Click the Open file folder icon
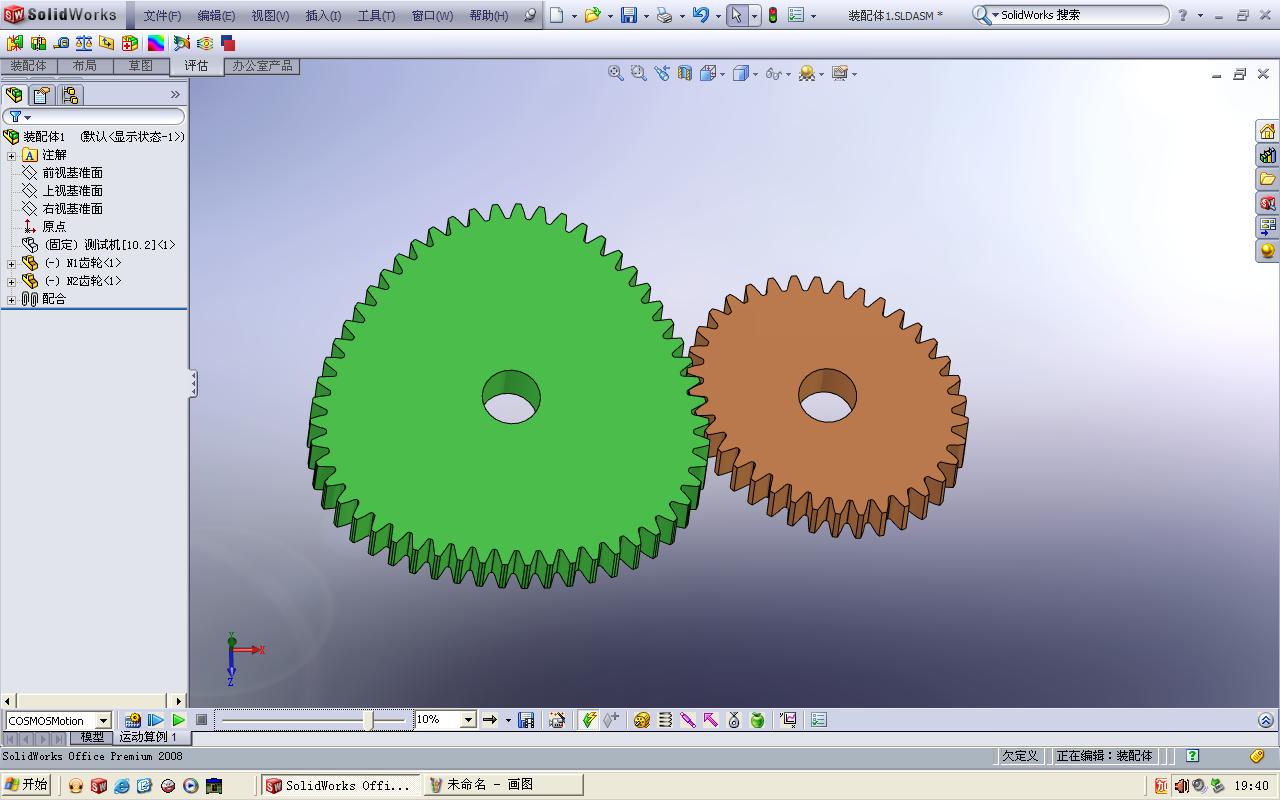This screenshot has height=800, width=1280. point(592,15)
